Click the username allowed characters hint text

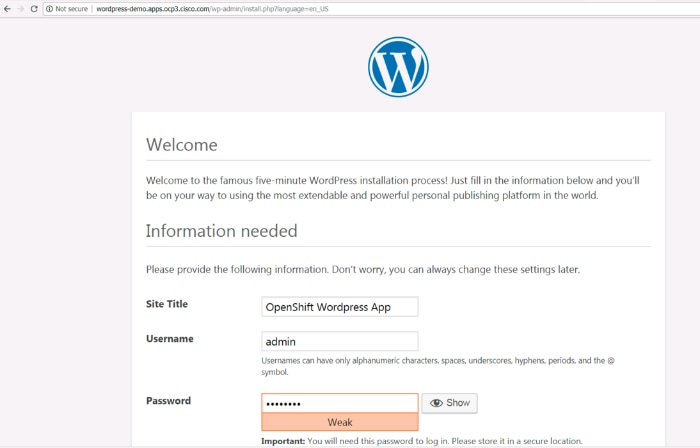pos(438,366)
